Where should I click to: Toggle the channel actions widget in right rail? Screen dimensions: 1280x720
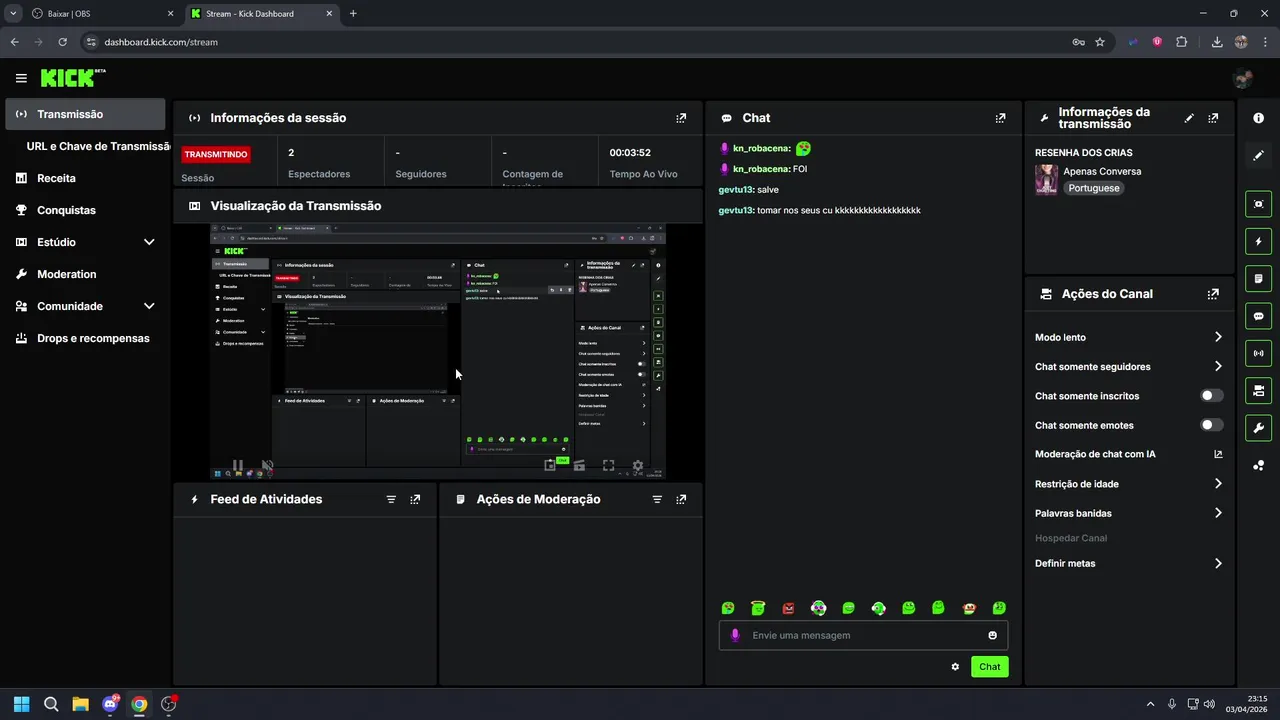pyautogui.click(x=1258, y=390)
